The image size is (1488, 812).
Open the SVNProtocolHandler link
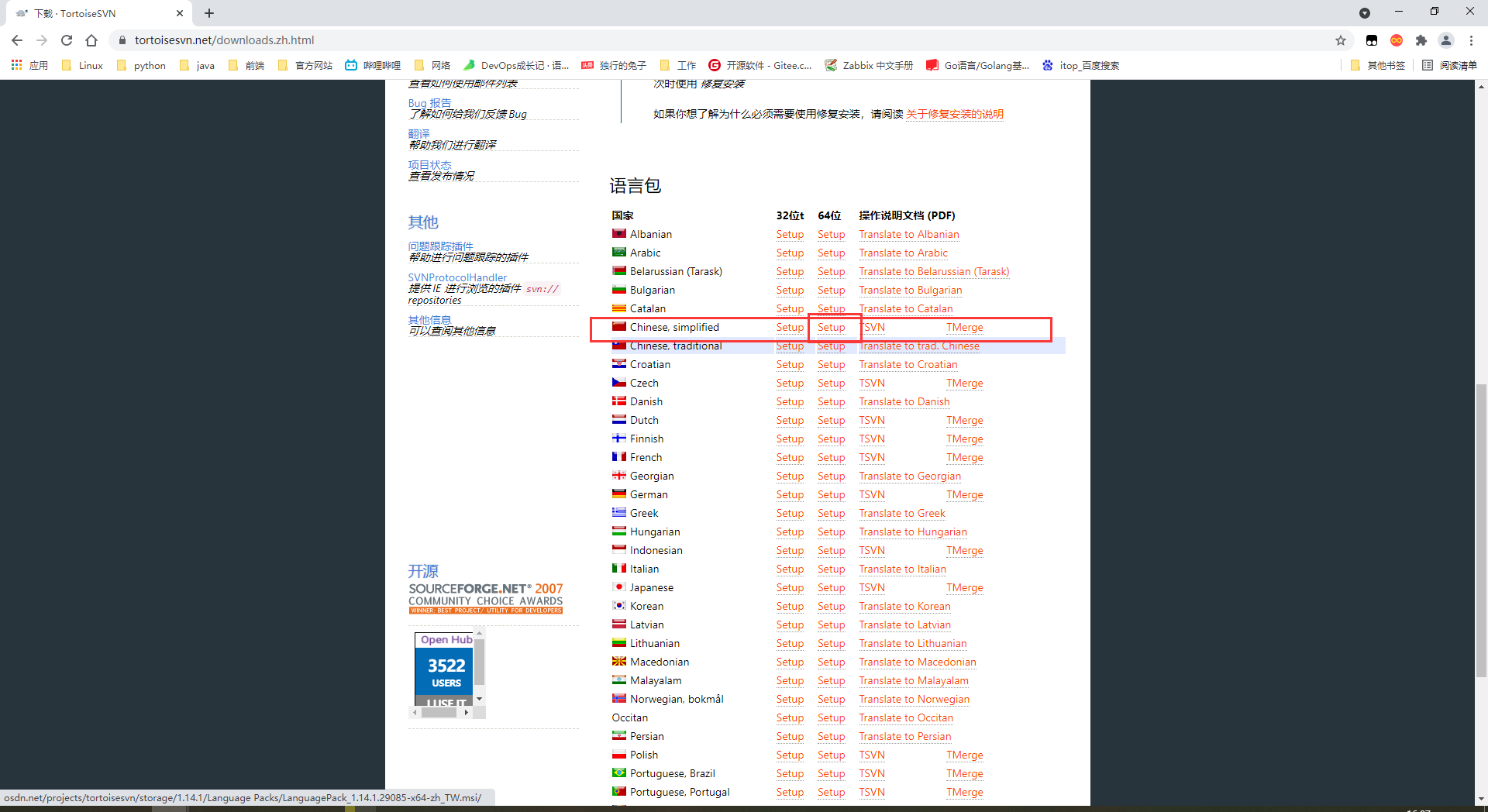(x=457, y=277)
